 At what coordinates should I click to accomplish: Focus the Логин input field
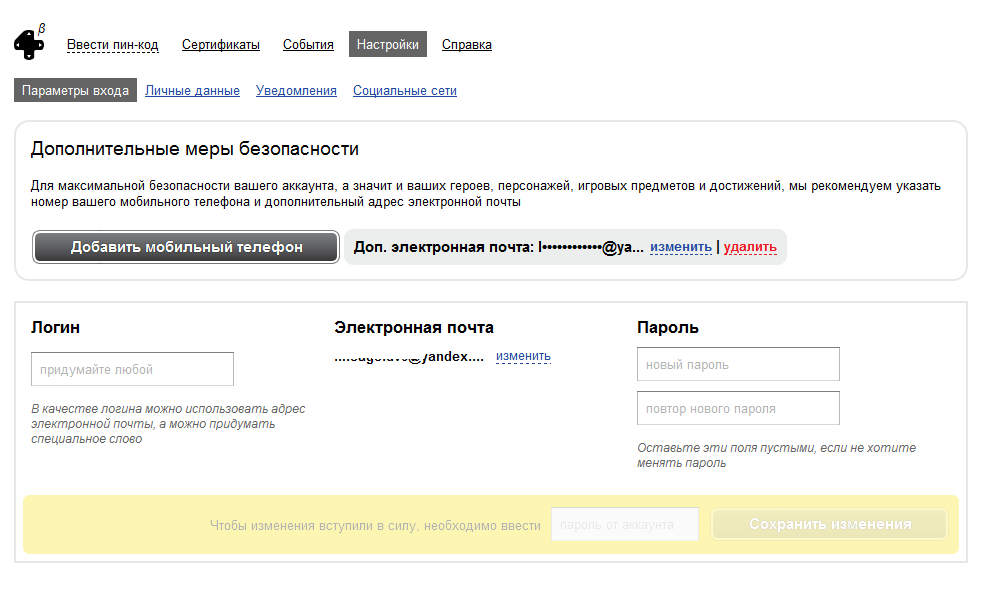tap(133, 369)
